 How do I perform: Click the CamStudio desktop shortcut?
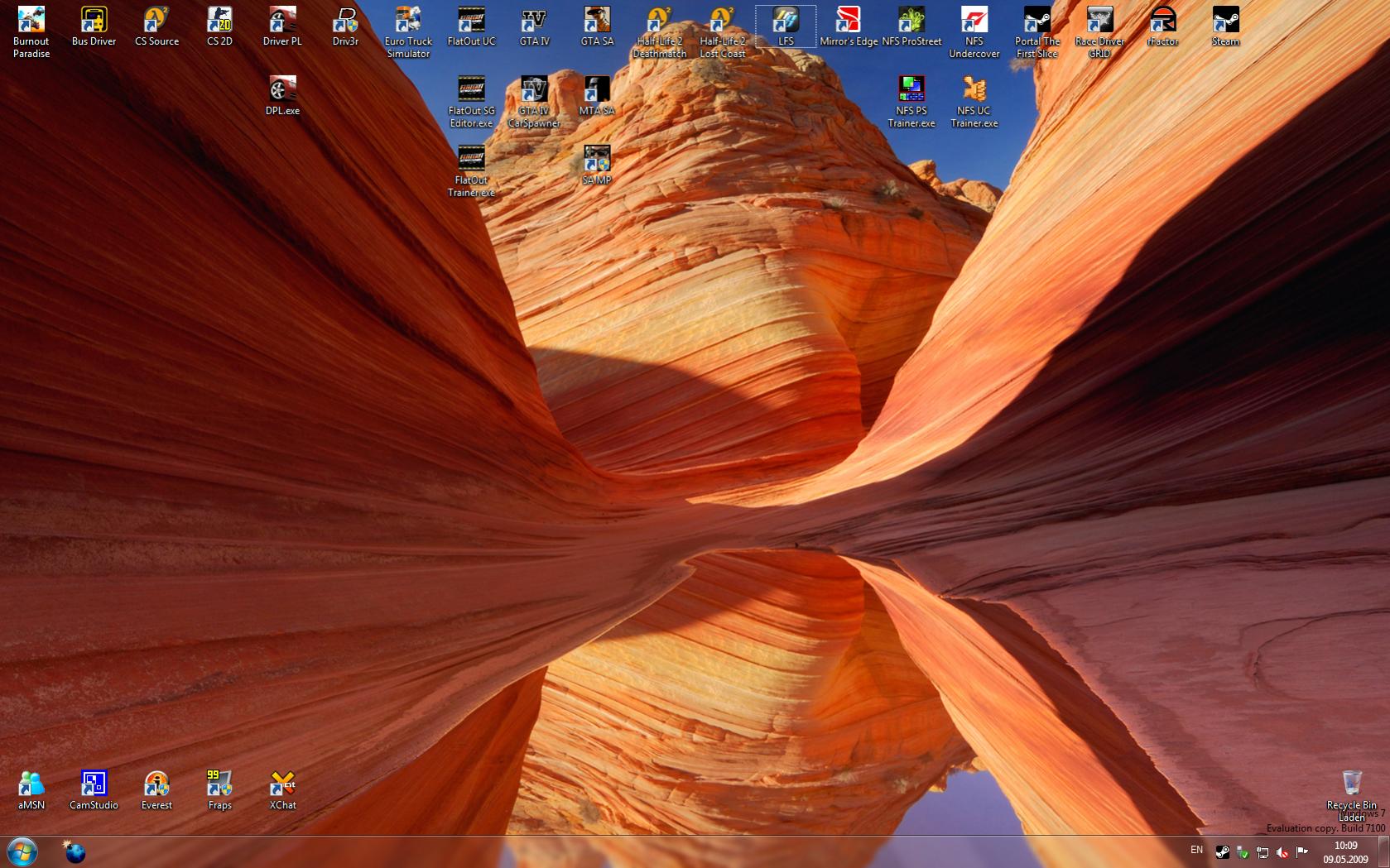click(x=94, y=790)
